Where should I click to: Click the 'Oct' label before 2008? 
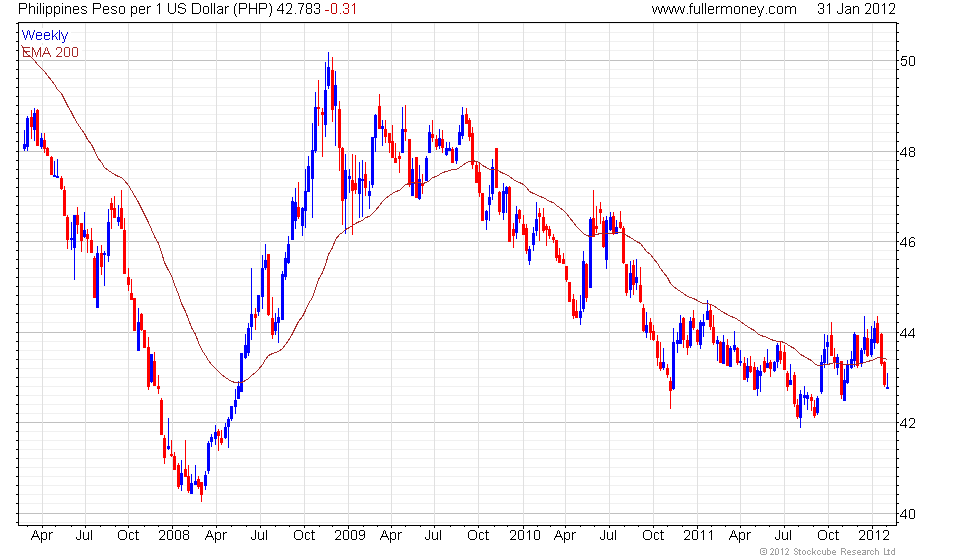click(x=128, y=536)
